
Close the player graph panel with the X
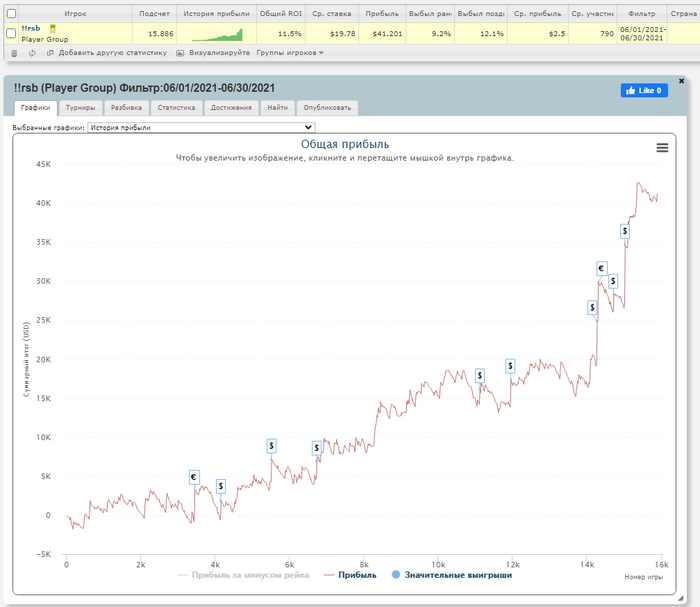(x=681, y=81)
